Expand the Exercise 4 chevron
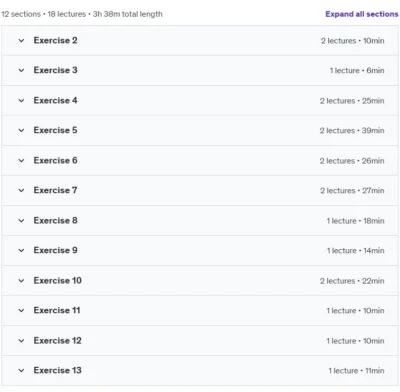400x392 pixels. 21,100
